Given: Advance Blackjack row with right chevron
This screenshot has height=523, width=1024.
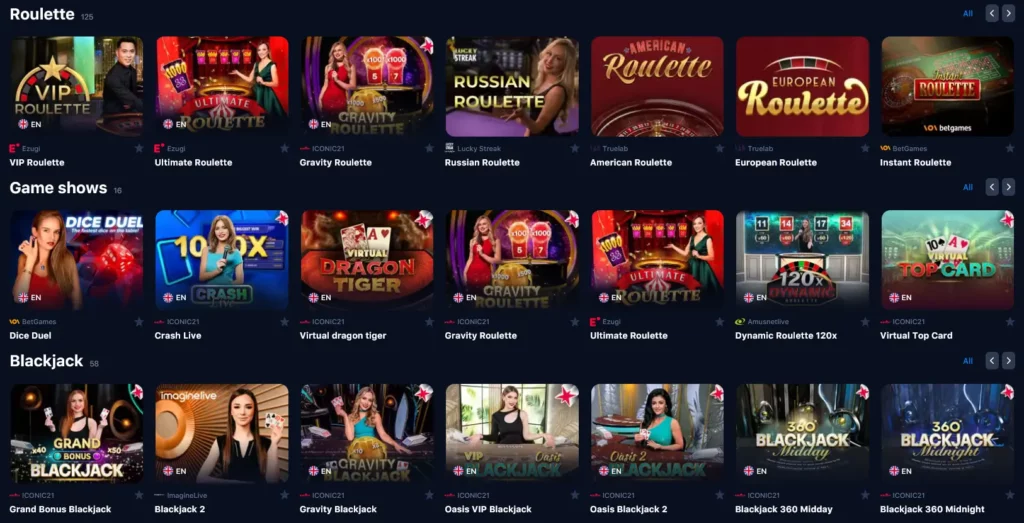Looking at the screenshot, I should 1008,360.
